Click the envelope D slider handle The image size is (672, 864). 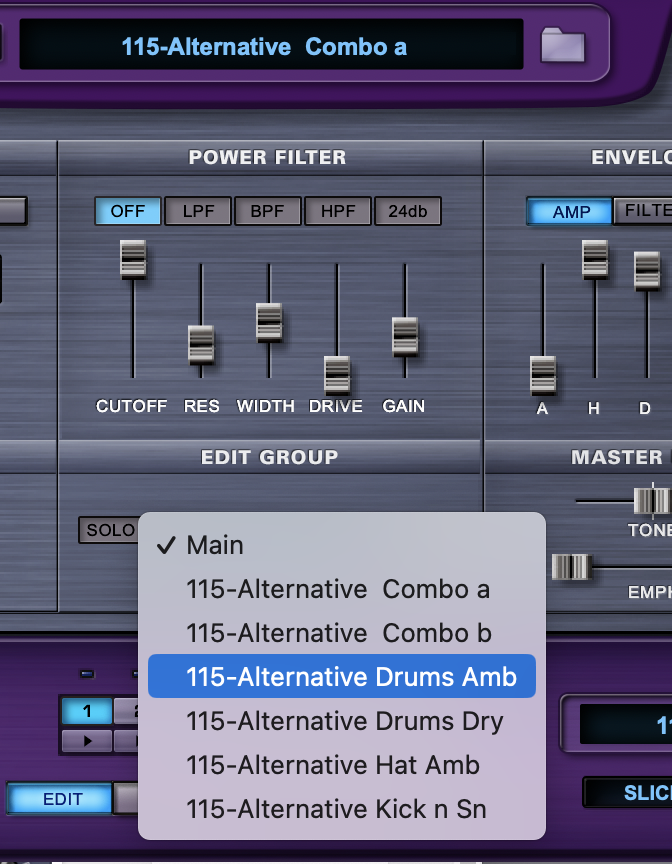pyautogui.click(x=647, y=270)
